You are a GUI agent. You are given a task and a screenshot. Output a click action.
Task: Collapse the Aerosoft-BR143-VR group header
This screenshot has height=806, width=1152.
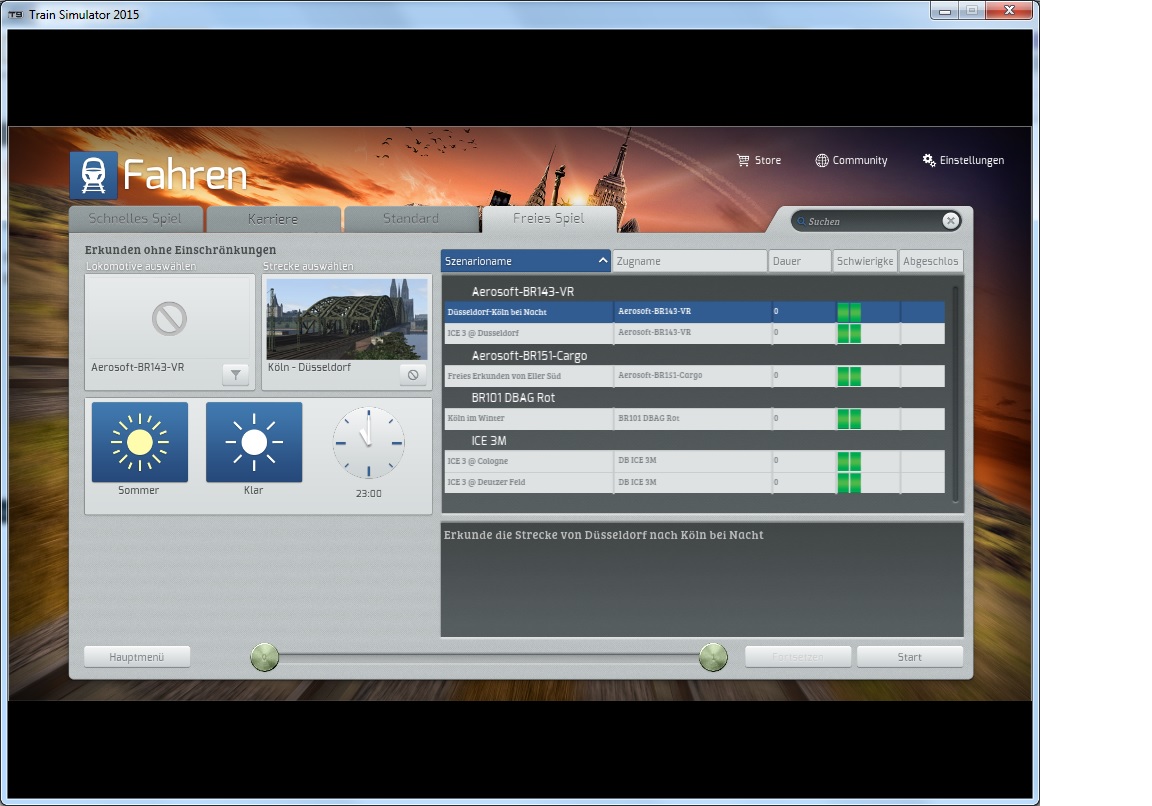(522, 292)
